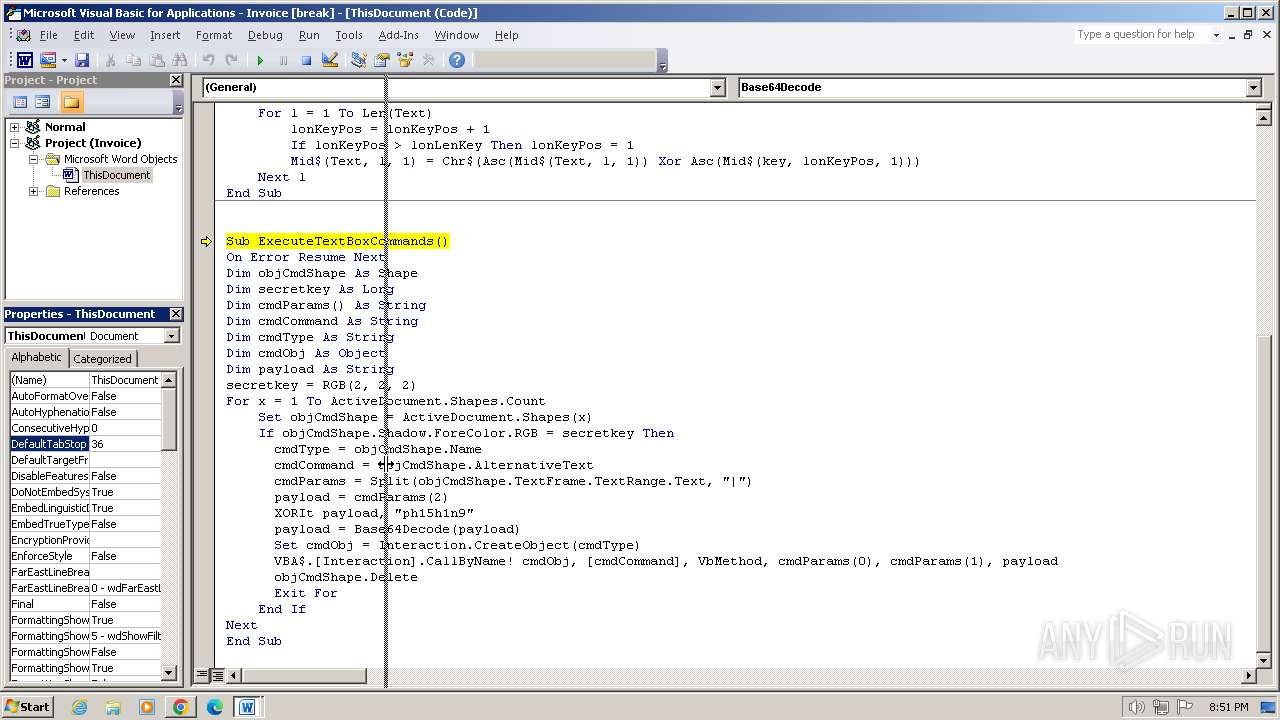Click the Insert UserForm toolbar icon
This screenshot has width=1280, height=720.
coord(47,61)
